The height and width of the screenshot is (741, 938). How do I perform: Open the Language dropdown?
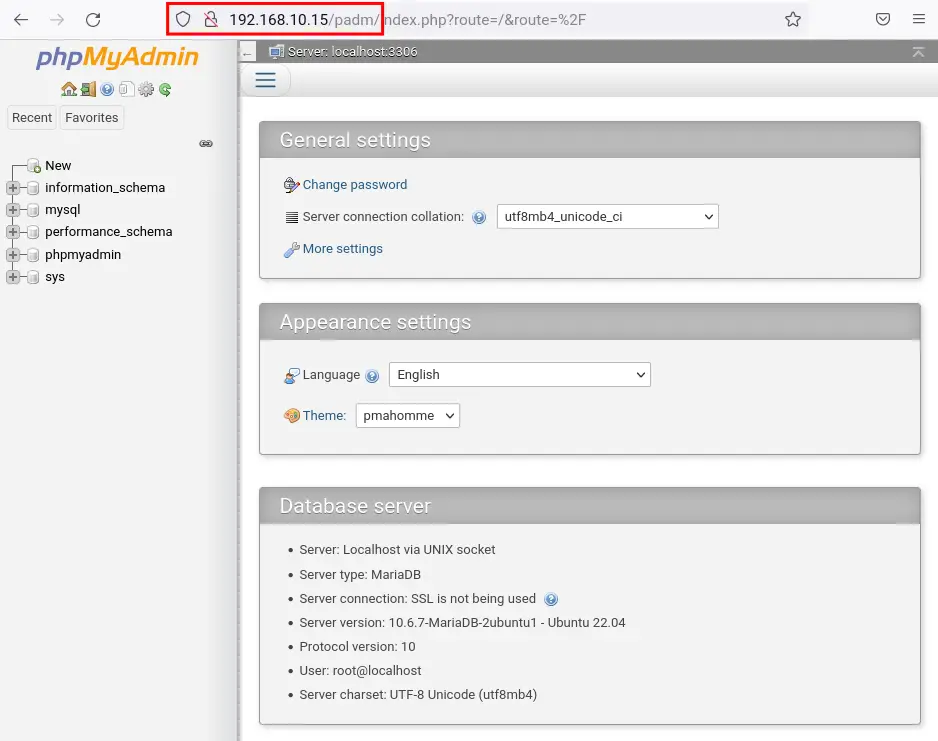tap(519, 374)
